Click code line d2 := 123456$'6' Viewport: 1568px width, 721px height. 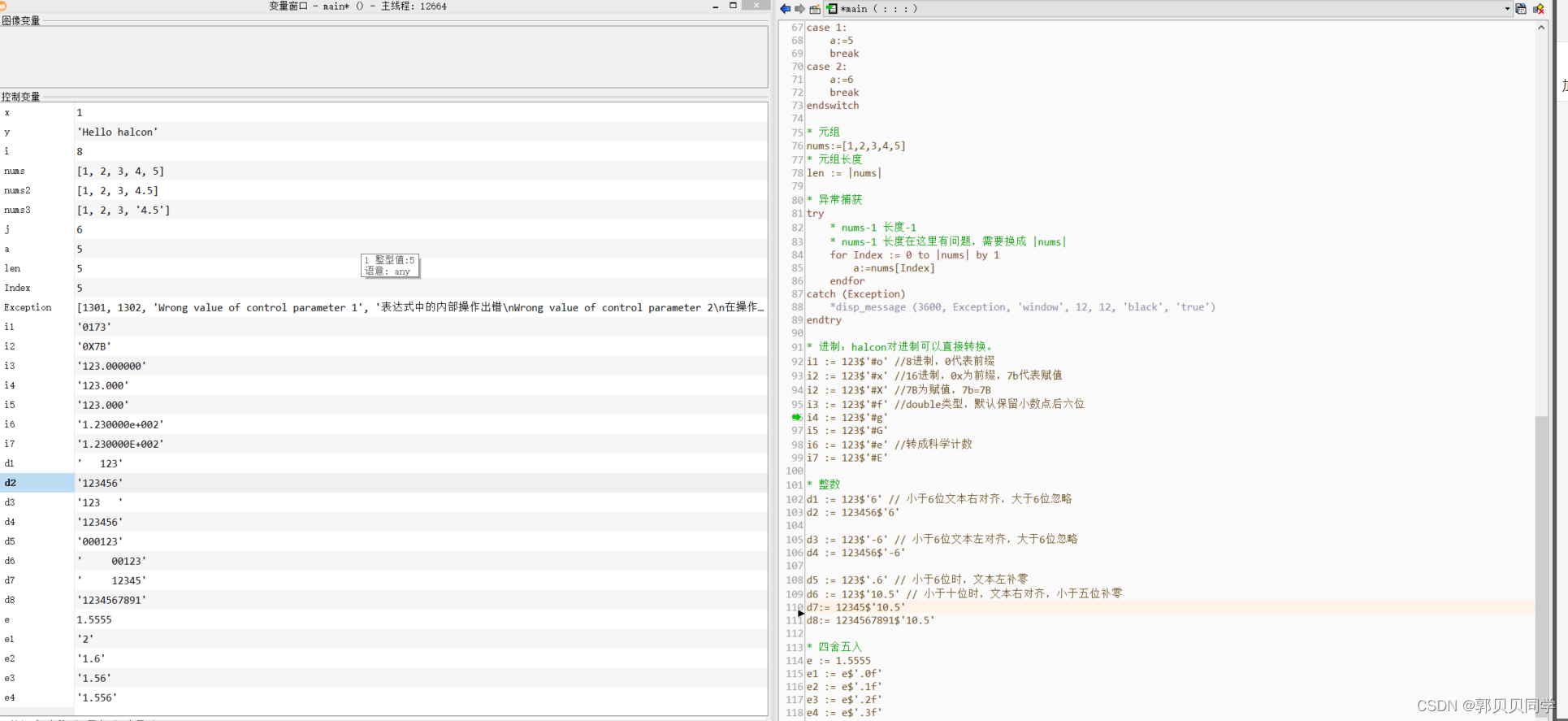pos(853,513)
